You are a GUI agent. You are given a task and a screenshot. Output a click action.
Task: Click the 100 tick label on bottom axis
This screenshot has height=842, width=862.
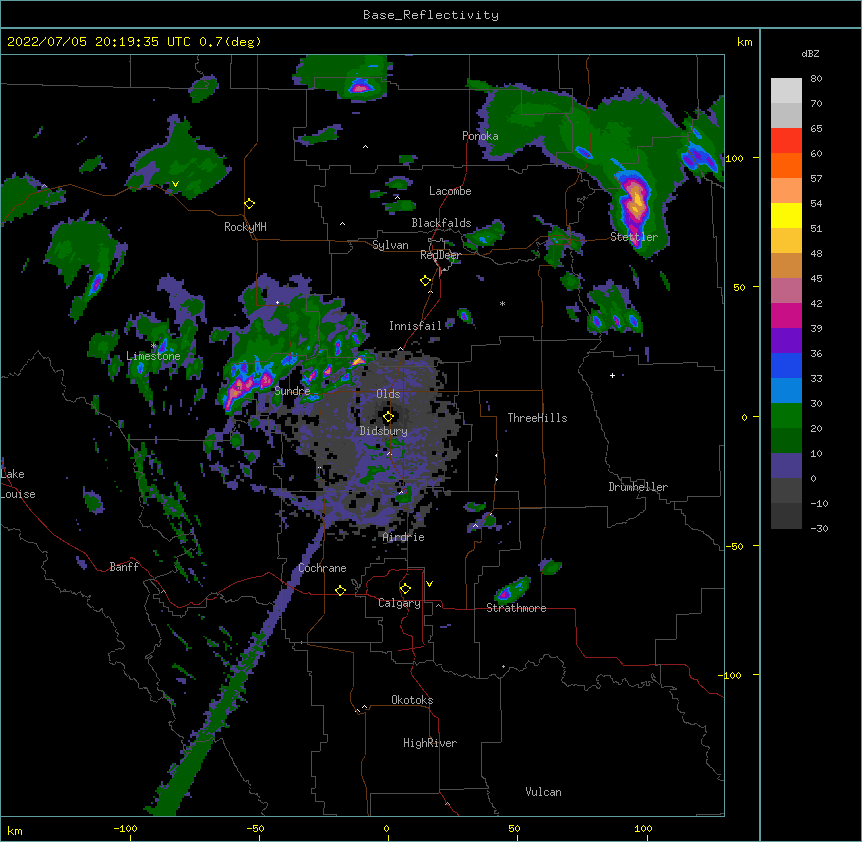click(x=643, y=828)
